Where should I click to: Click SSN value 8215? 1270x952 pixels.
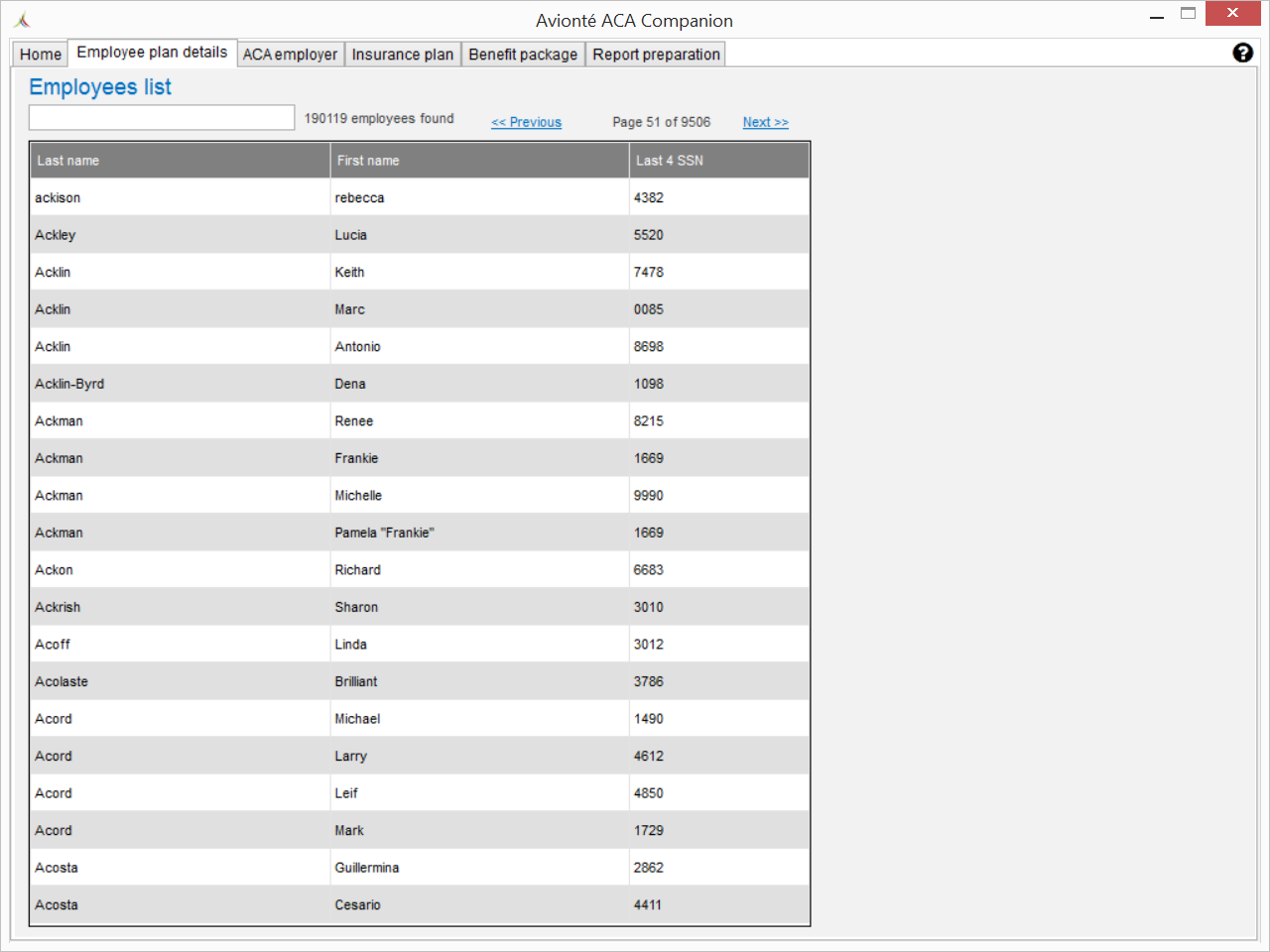tap(649, 421)
